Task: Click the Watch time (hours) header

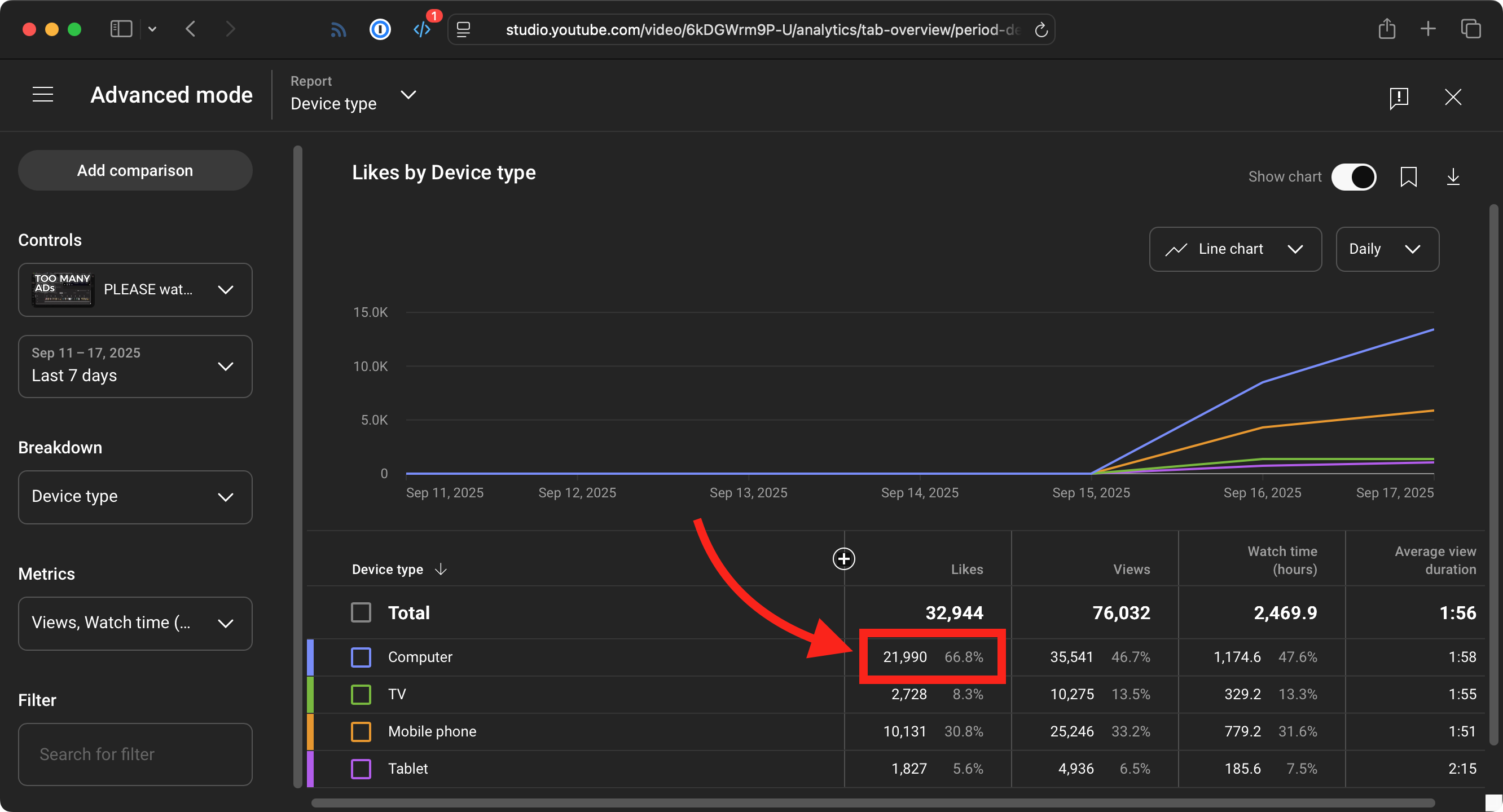Action: click(1282, 561)
